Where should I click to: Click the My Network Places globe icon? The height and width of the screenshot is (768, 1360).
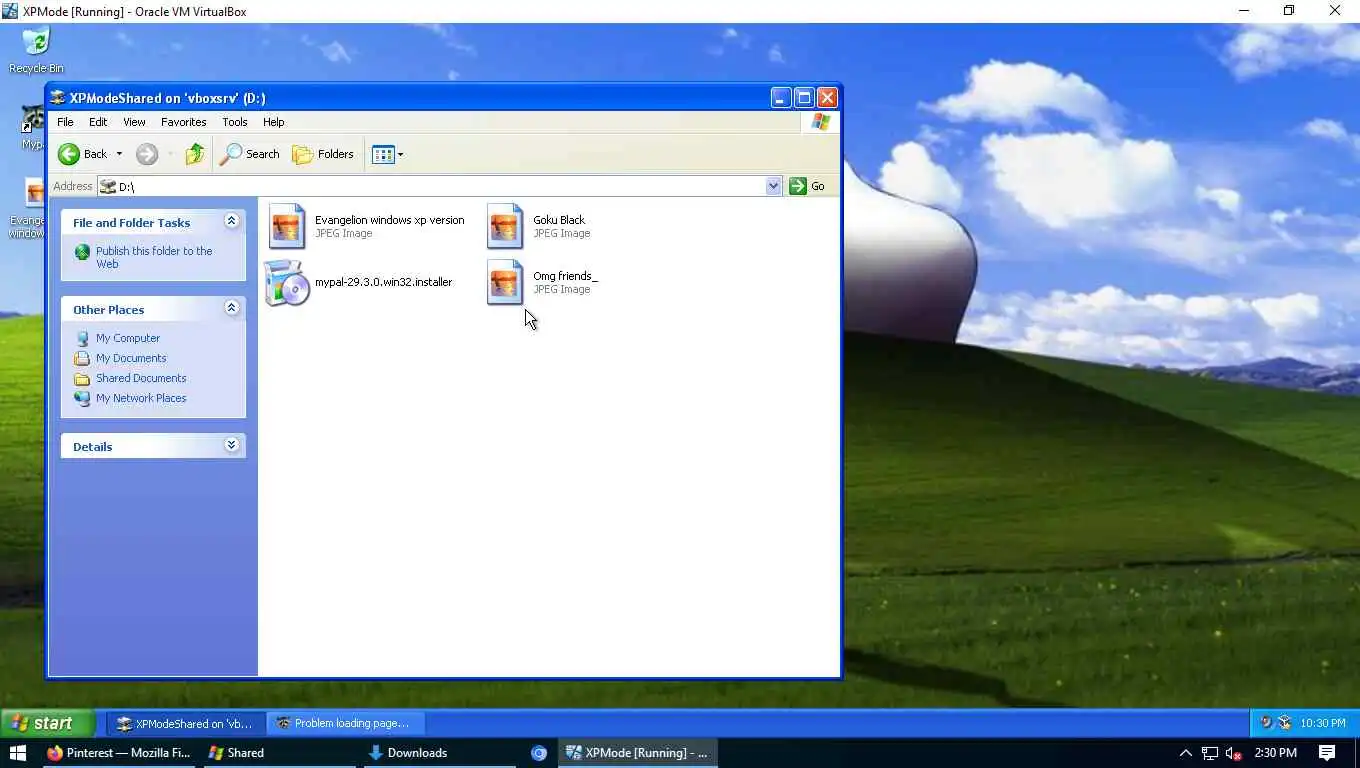(x=82, y=398)
